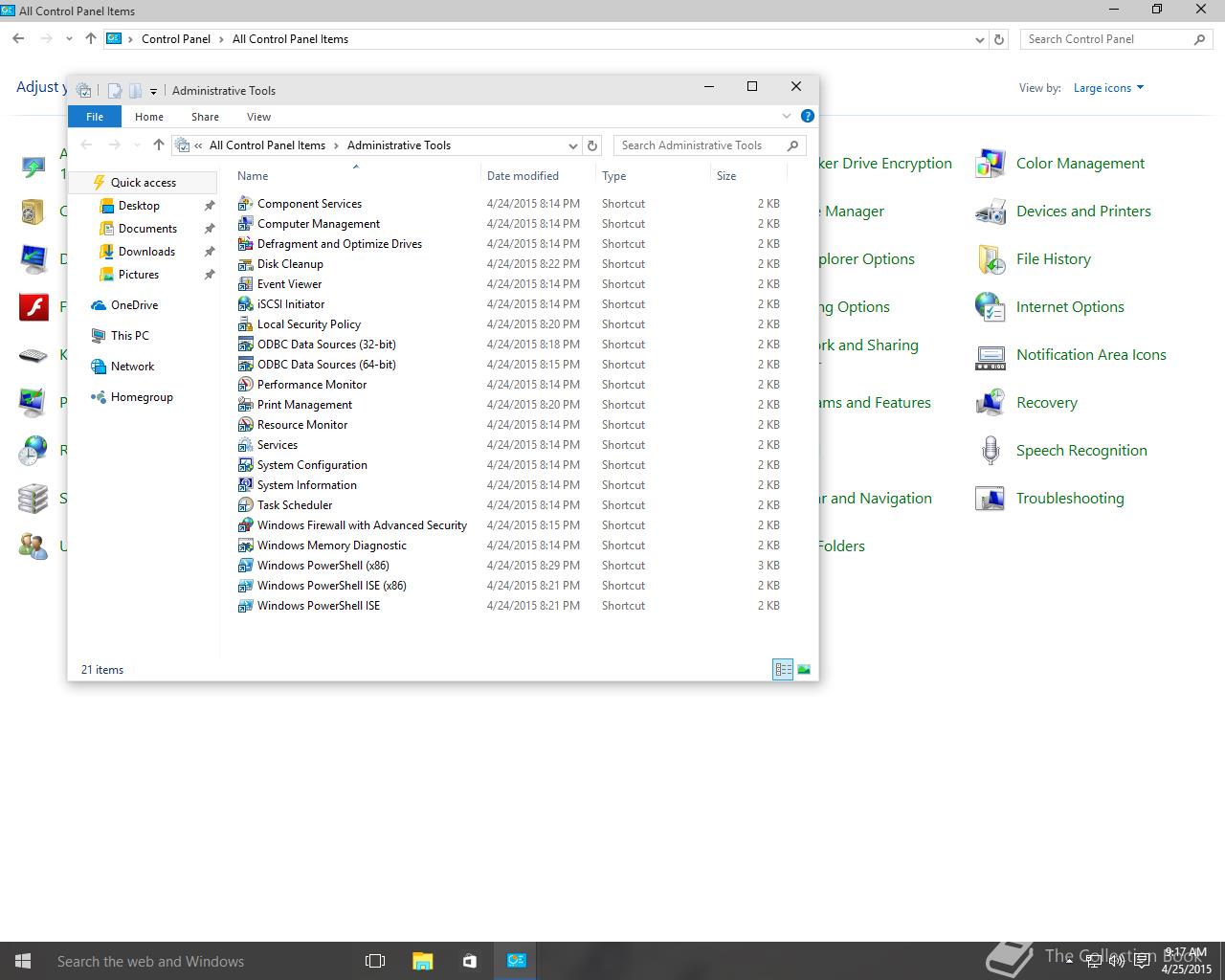Select This PC in the navigation pane
This screenshot has width=1225, height=980.
click(x=129, y=336)
